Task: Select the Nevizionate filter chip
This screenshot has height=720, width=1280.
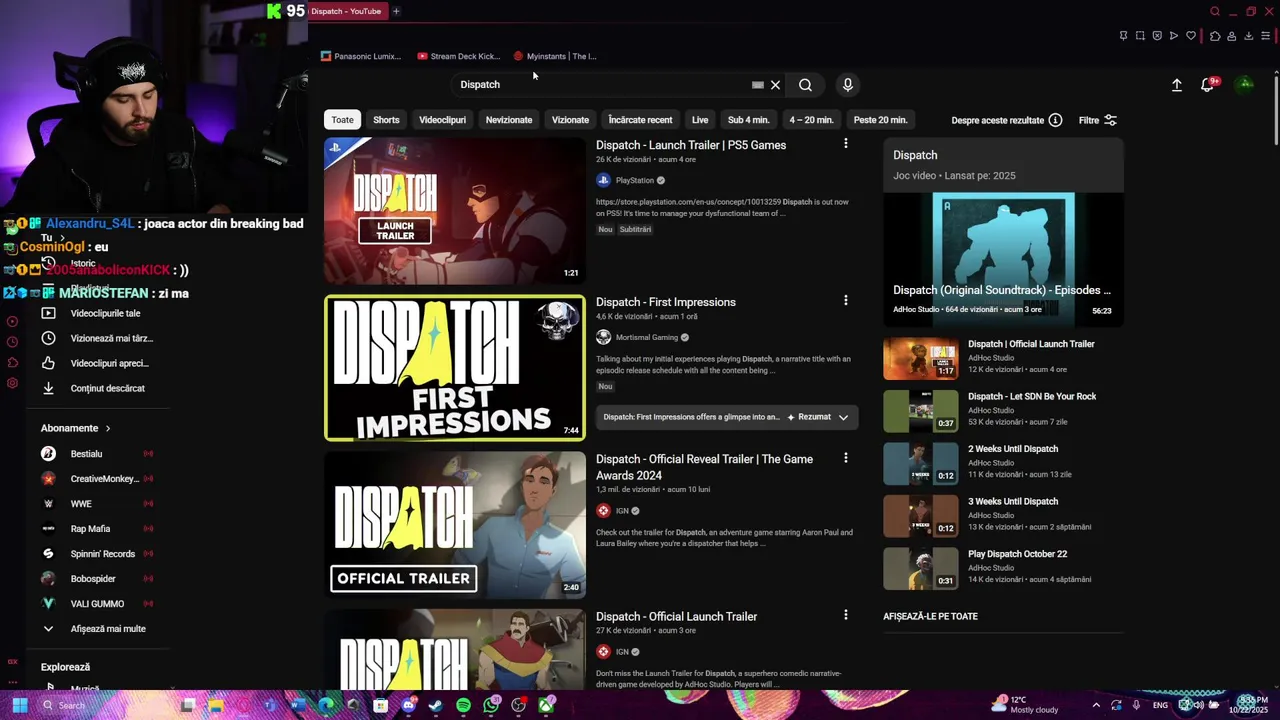Action: [509, 120]
